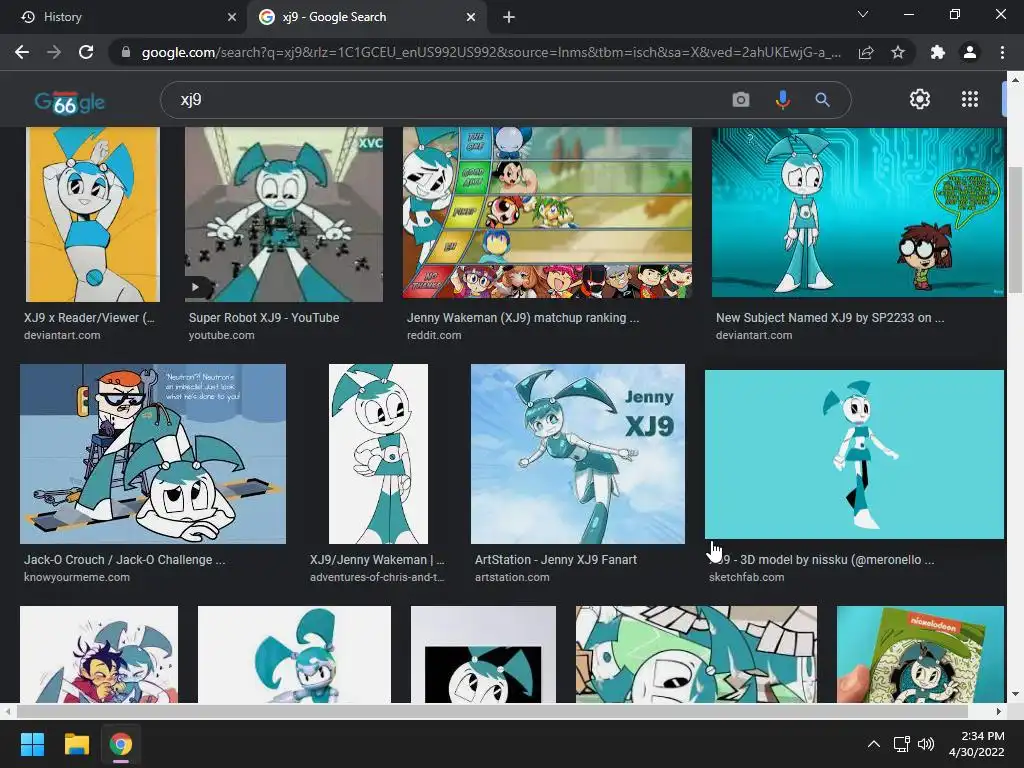
Task: Close the History tab
Action: click(232, 17)
